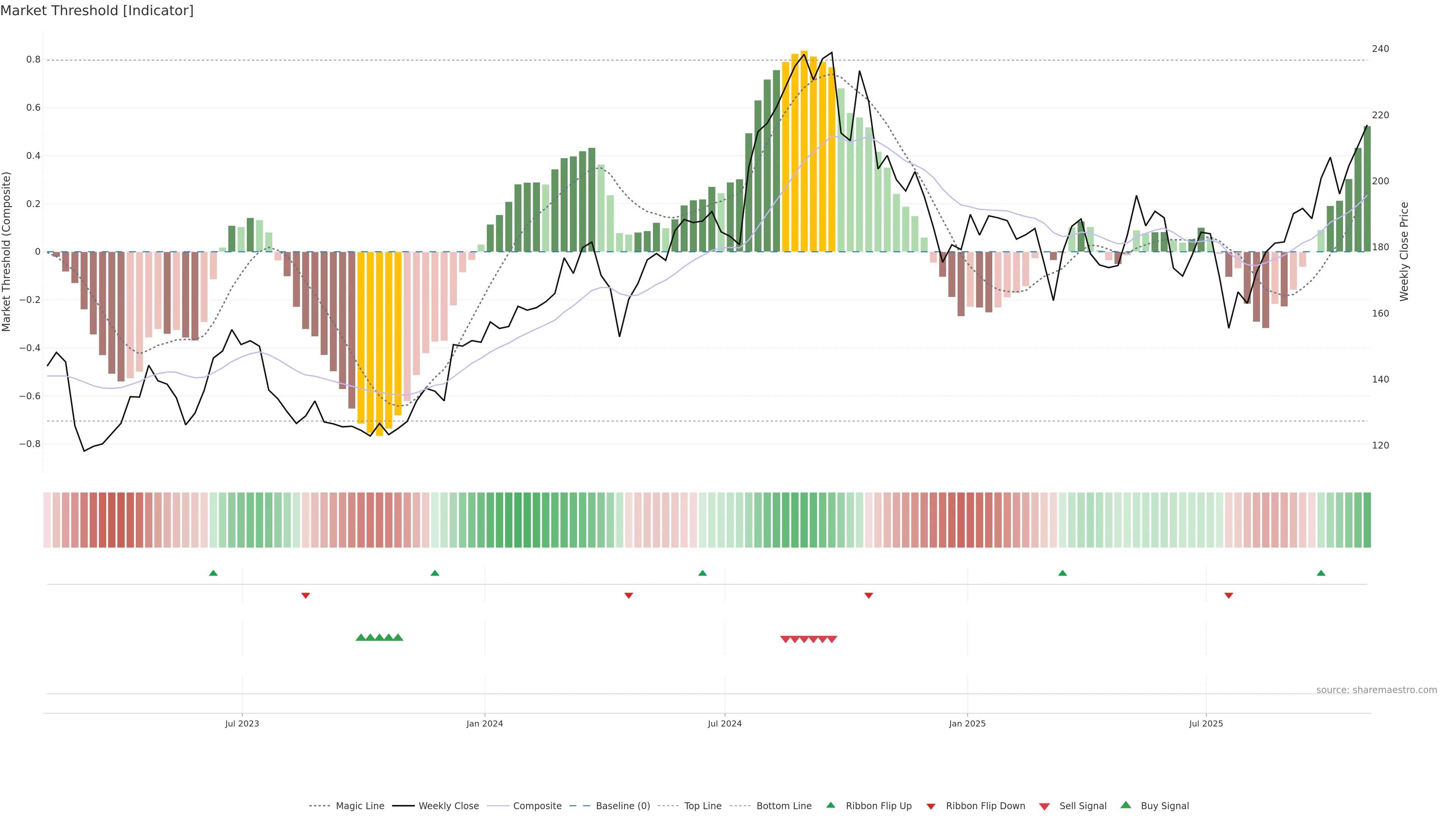
Task: Click the red ribbon flip down marker just after Jul 2025
Action: pyautogui.click(x=1229, y=596)
